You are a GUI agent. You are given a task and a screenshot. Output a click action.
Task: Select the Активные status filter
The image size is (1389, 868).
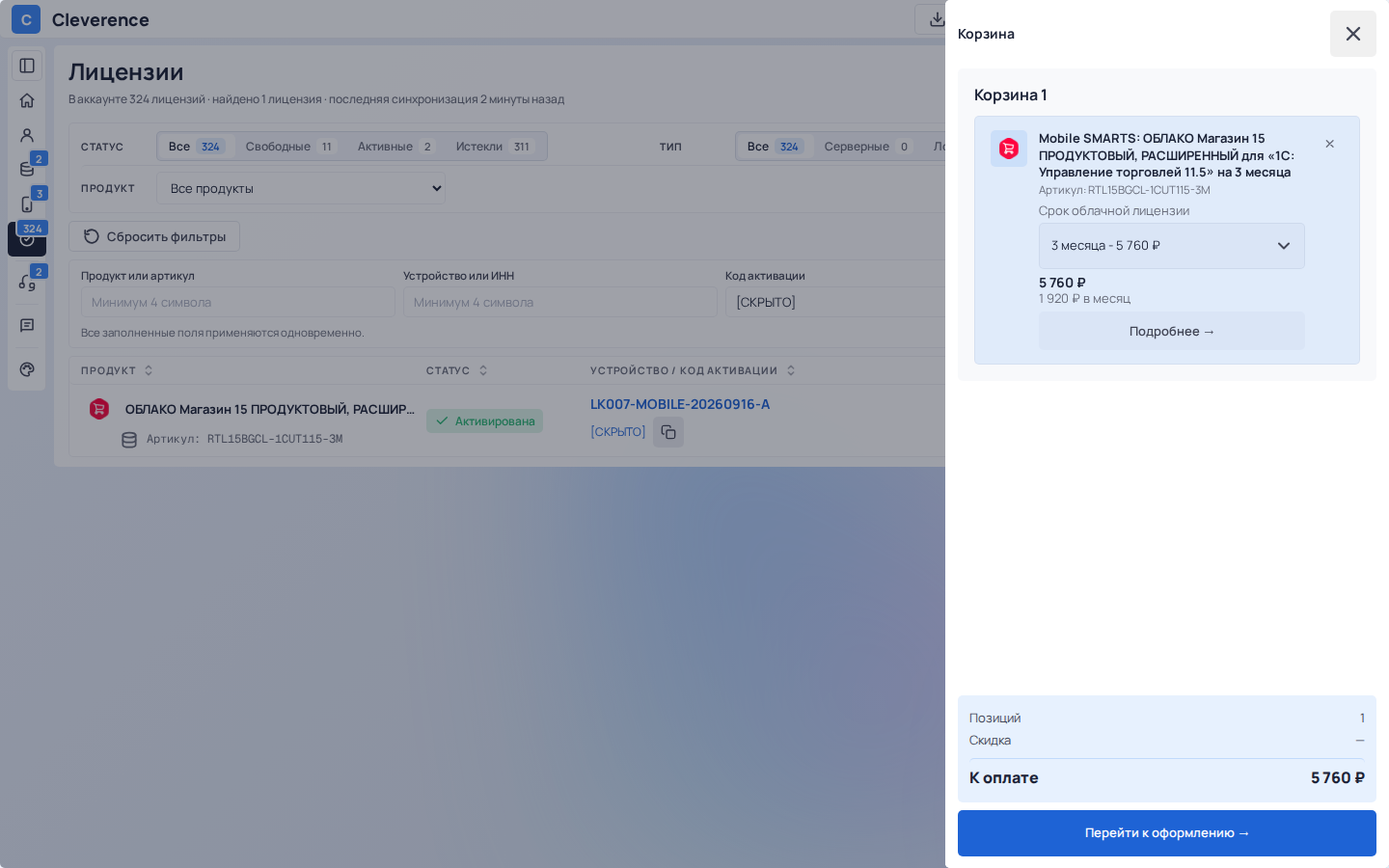point(395,147)
